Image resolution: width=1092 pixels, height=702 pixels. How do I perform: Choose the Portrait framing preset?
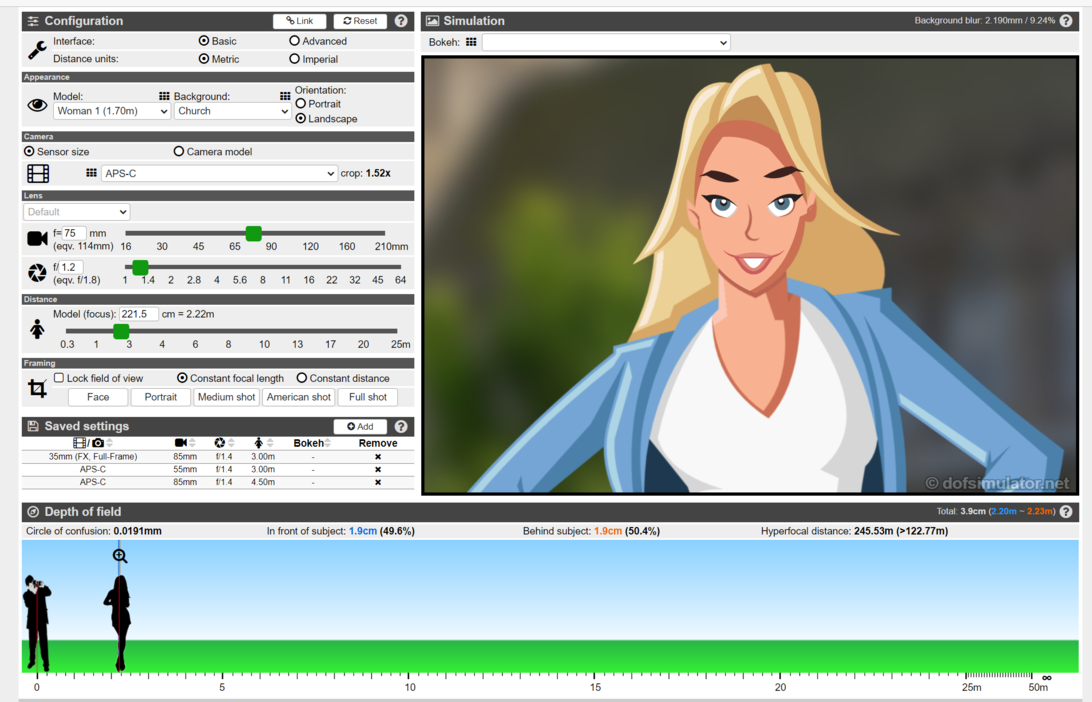click(x=160, y=397)
